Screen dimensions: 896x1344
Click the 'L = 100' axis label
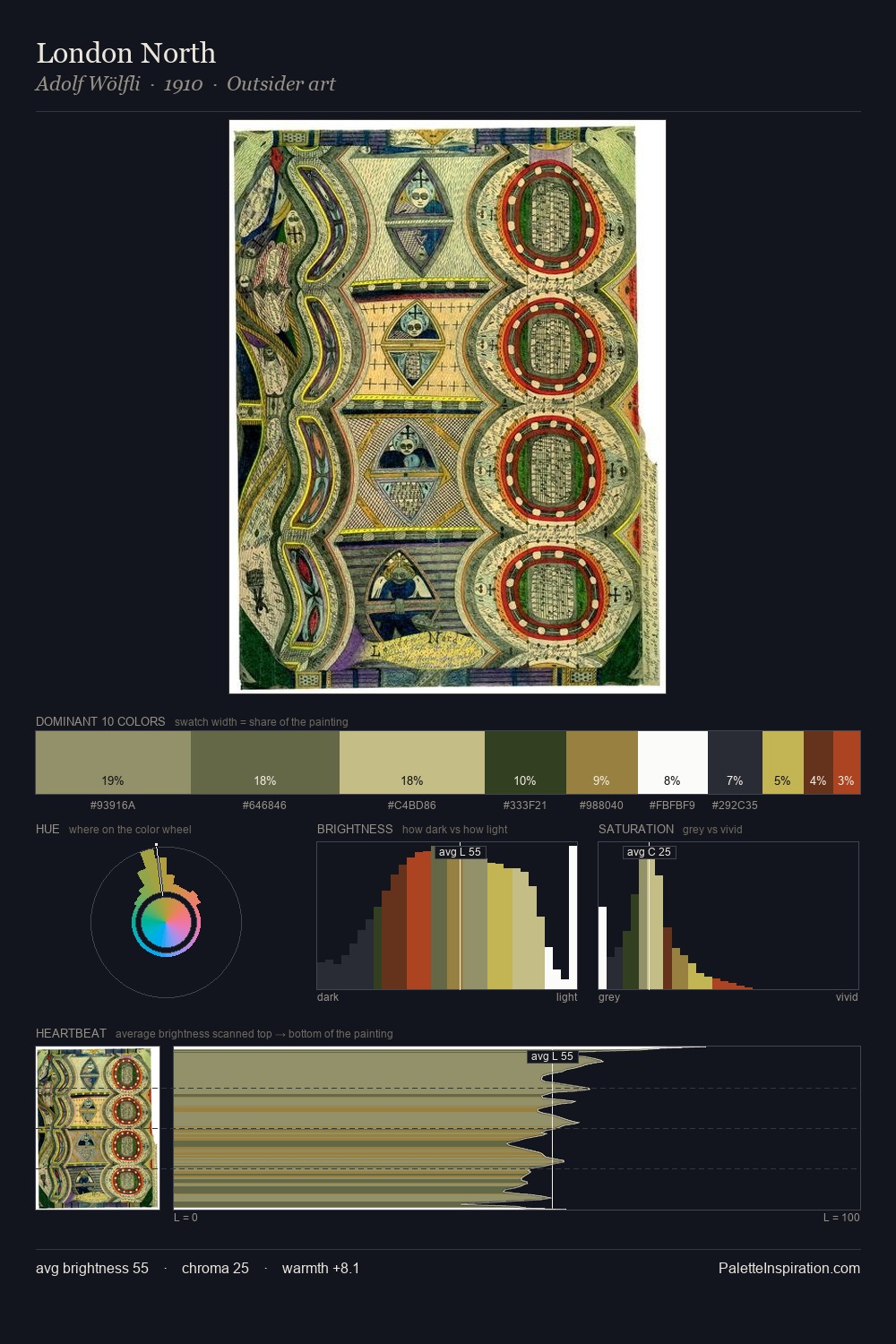pos(841,1218)
